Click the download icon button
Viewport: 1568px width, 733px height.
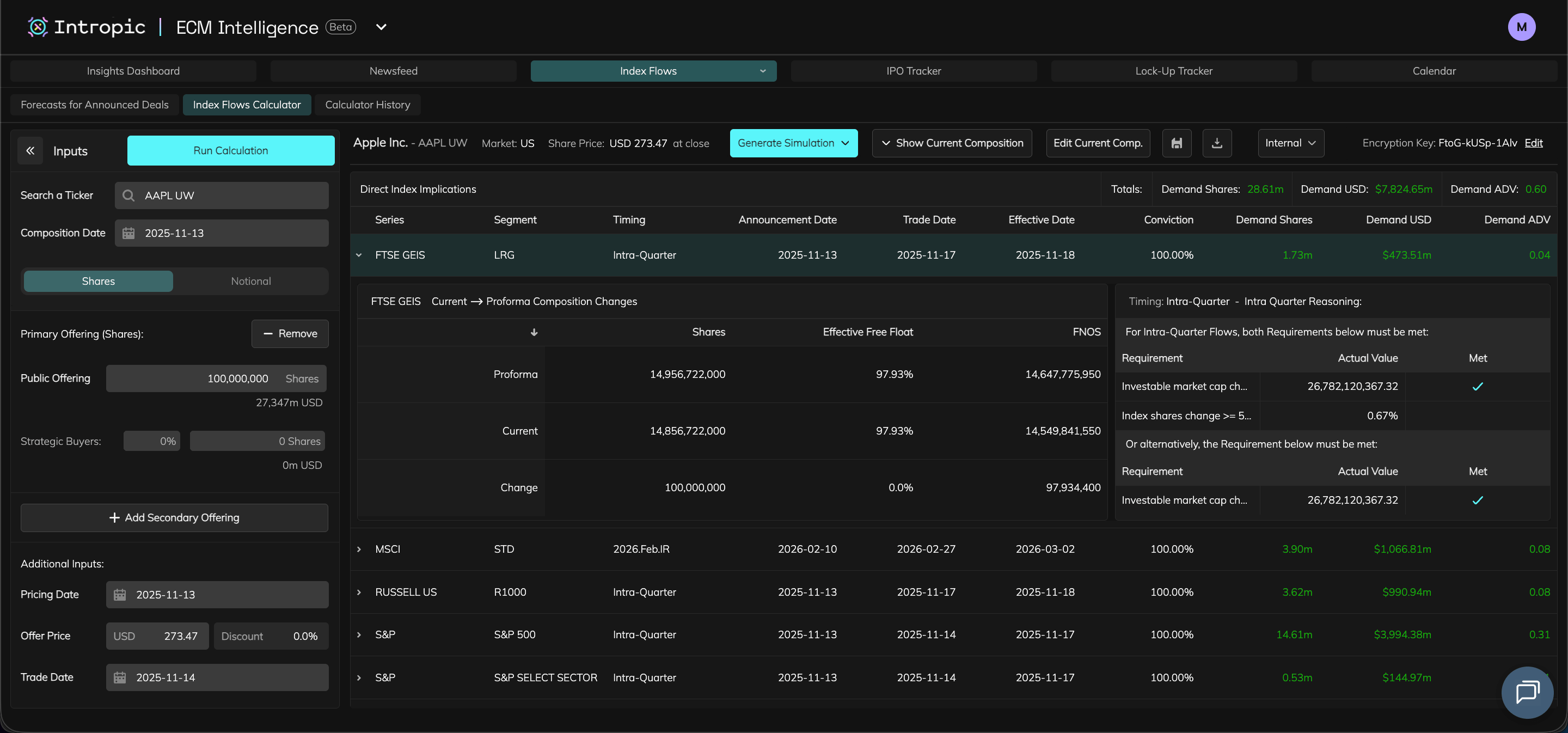(1217, 143)
